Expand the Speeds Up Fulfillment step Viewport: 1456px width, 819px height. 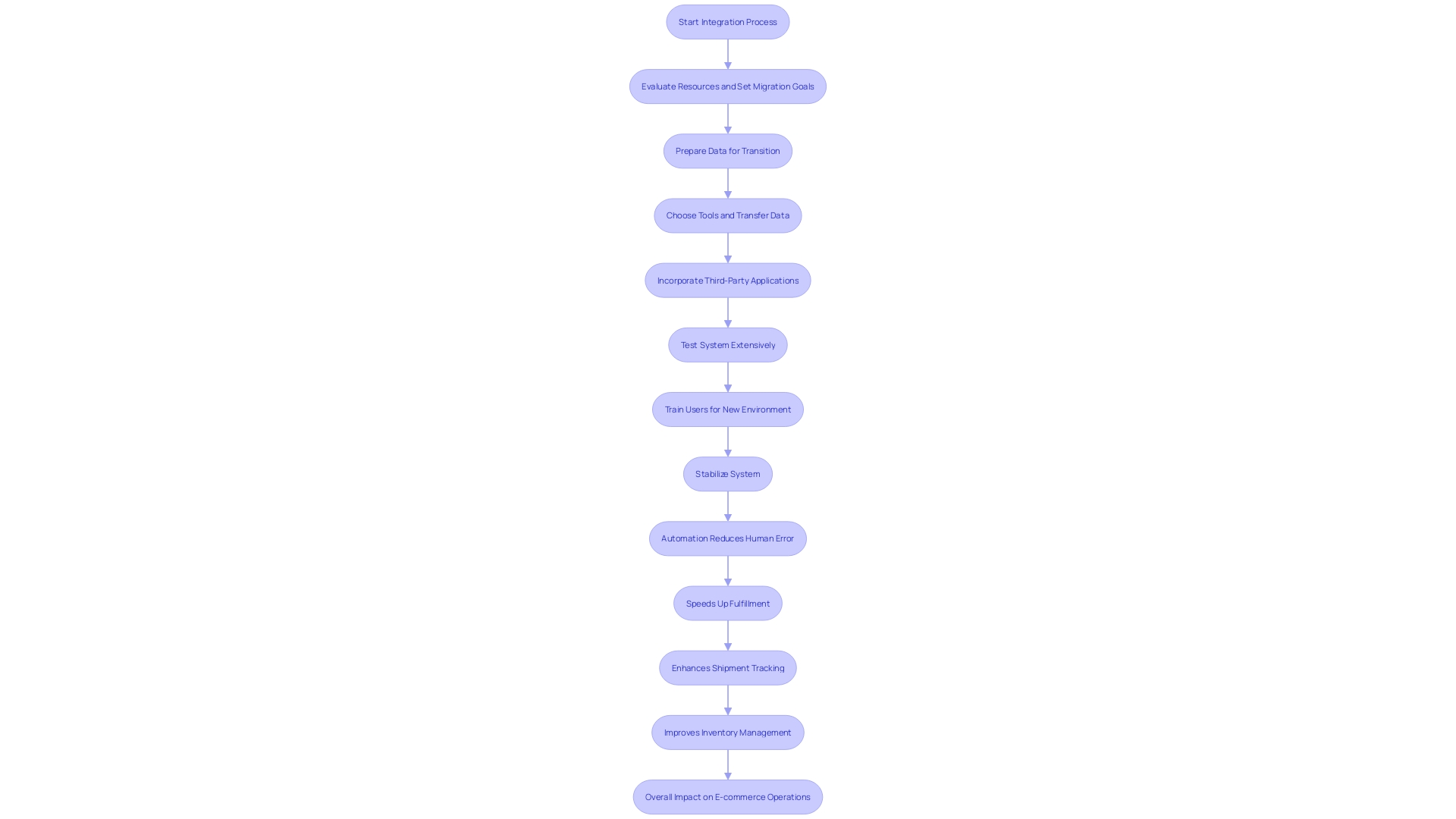(728, 602)
